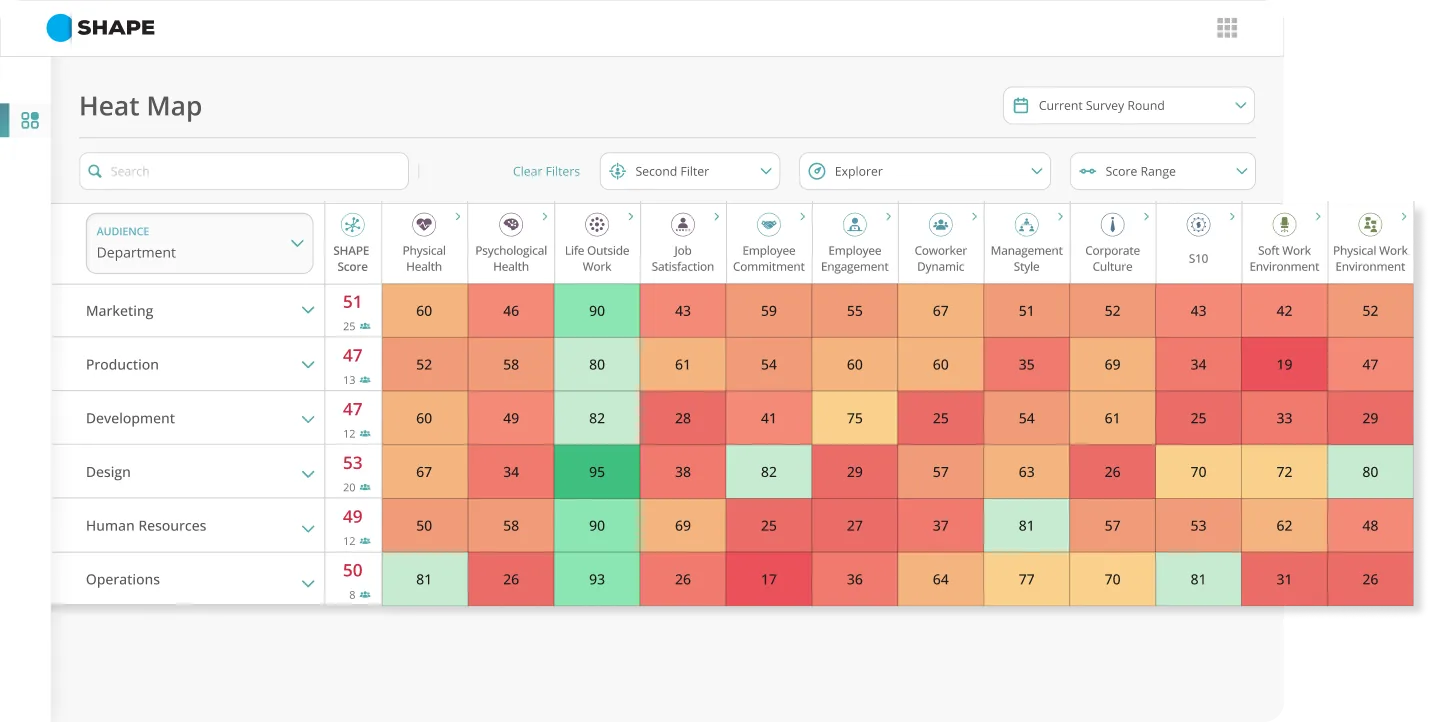Select the Life Outside Work column icon
This screenshot has width=1430, height=722.
click(597, 225)
